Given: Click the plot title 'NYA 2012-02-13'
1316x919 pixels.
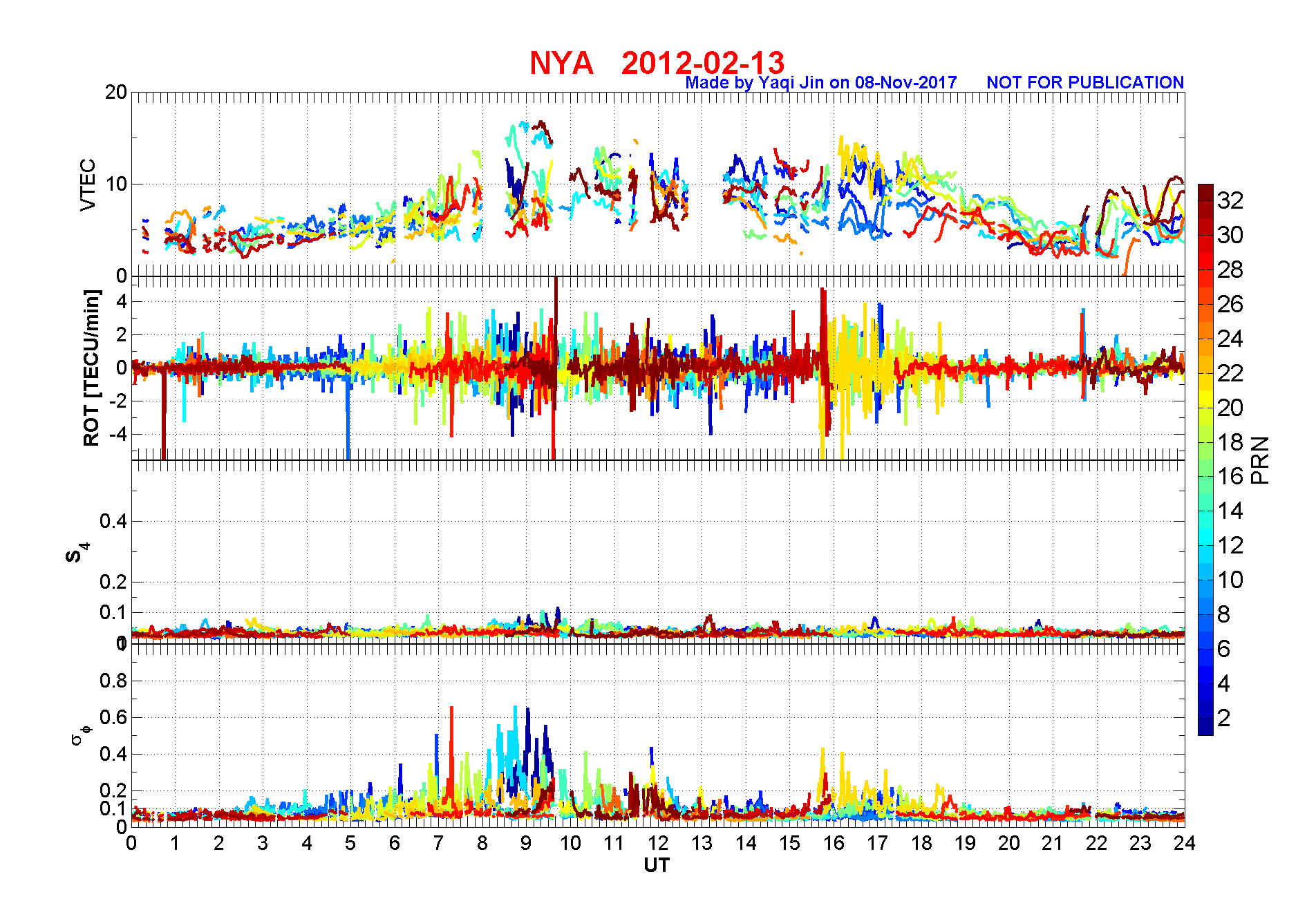Looking at the screenshot, I should (x=657, y=63).
